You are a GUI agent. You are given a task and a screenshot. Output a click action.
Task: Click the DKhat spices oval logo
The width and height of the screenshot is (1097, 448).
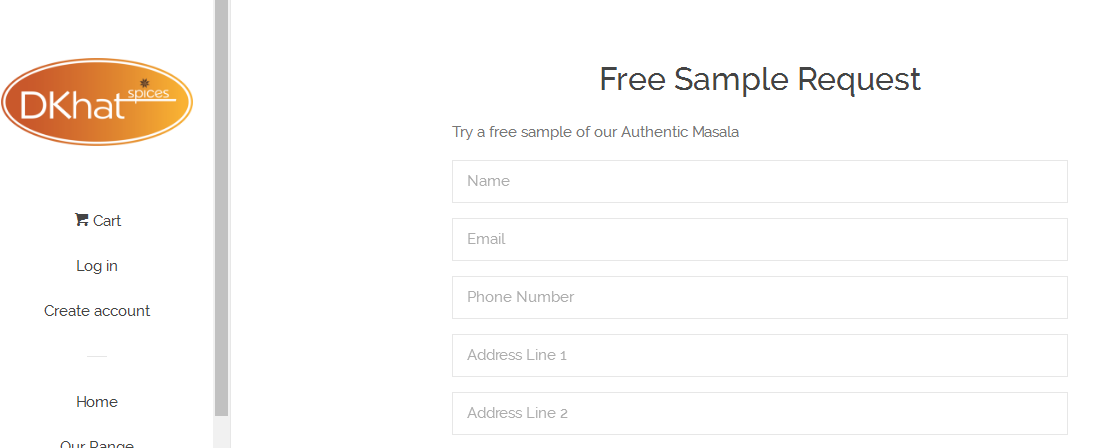[x=97, y=102]
